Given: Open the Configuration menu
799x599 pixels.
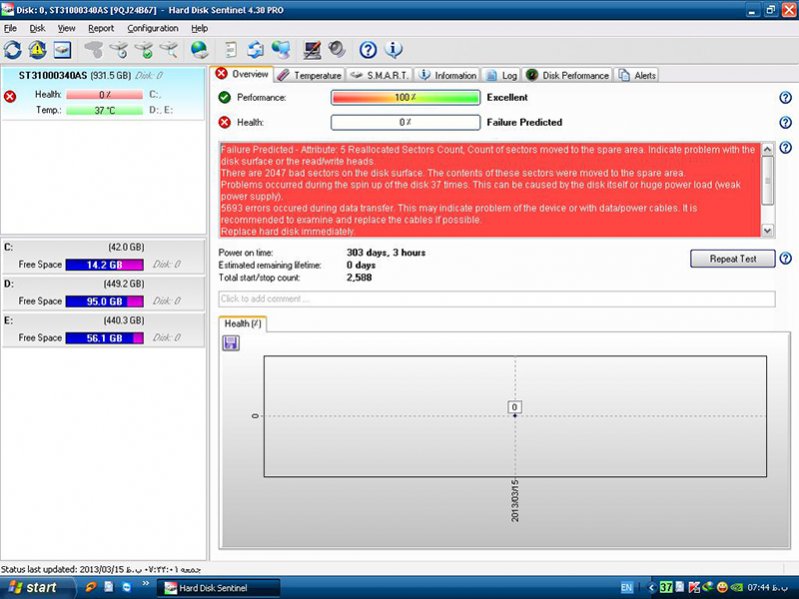Looking at the screenshot, I should pyautogui.click(x=153, y=29).
